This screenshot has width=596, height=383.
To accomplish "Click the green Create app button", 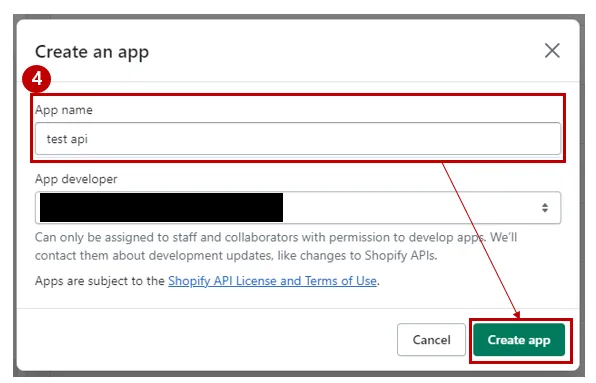I will [x=519, y=340].
